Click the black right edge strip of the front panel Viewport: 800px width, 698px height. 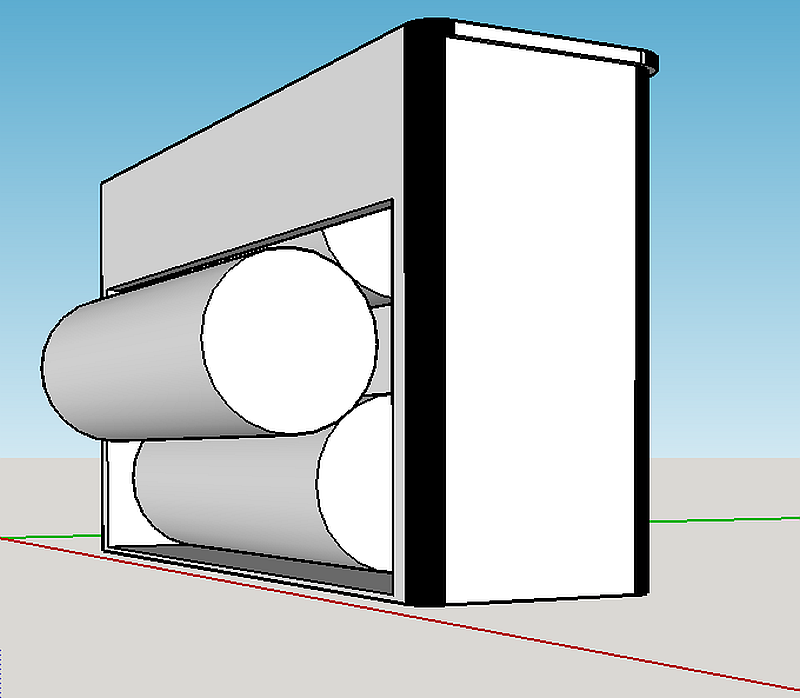coord(643,330)
